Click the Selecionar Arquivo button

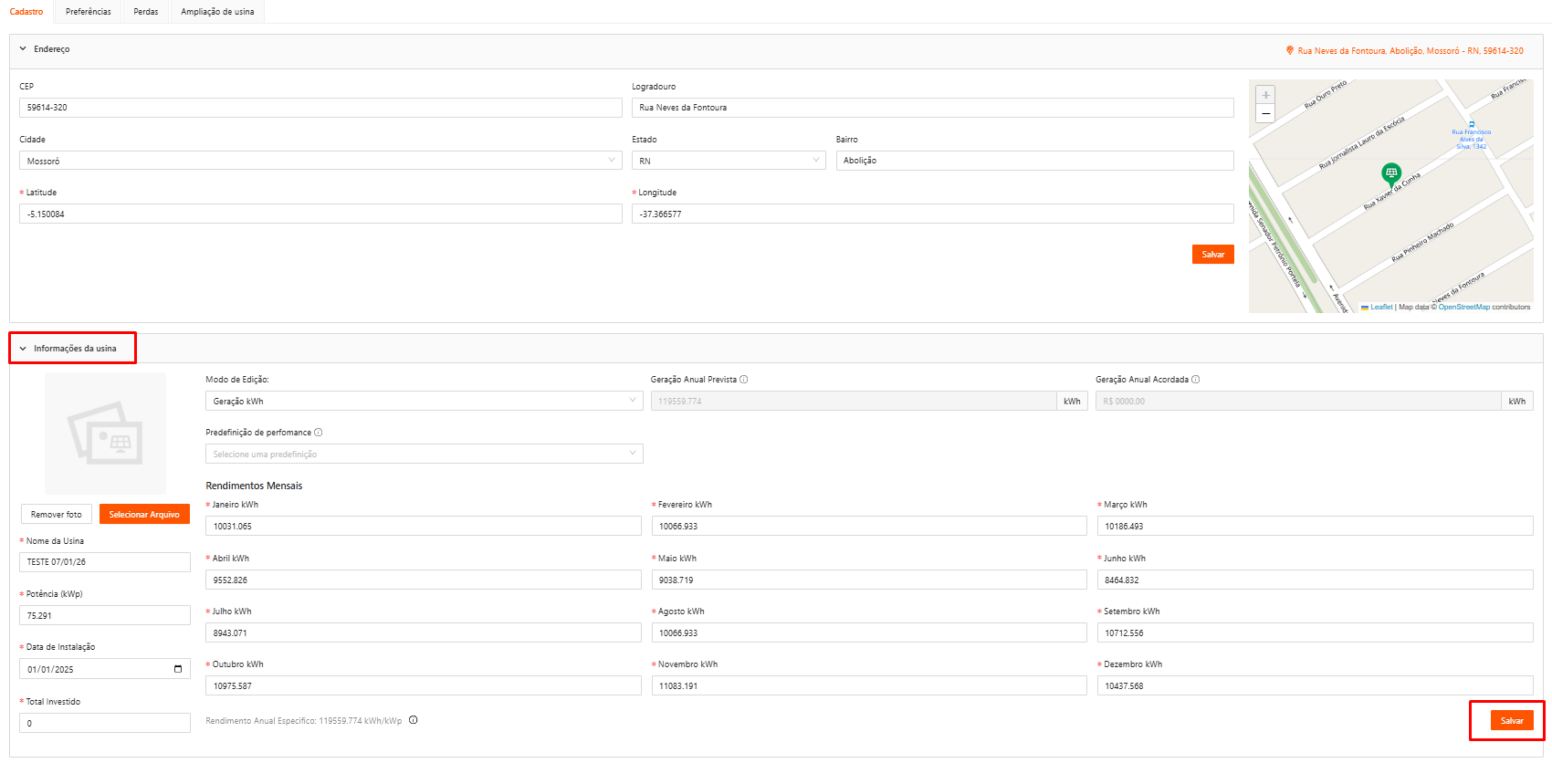(144, 514)
